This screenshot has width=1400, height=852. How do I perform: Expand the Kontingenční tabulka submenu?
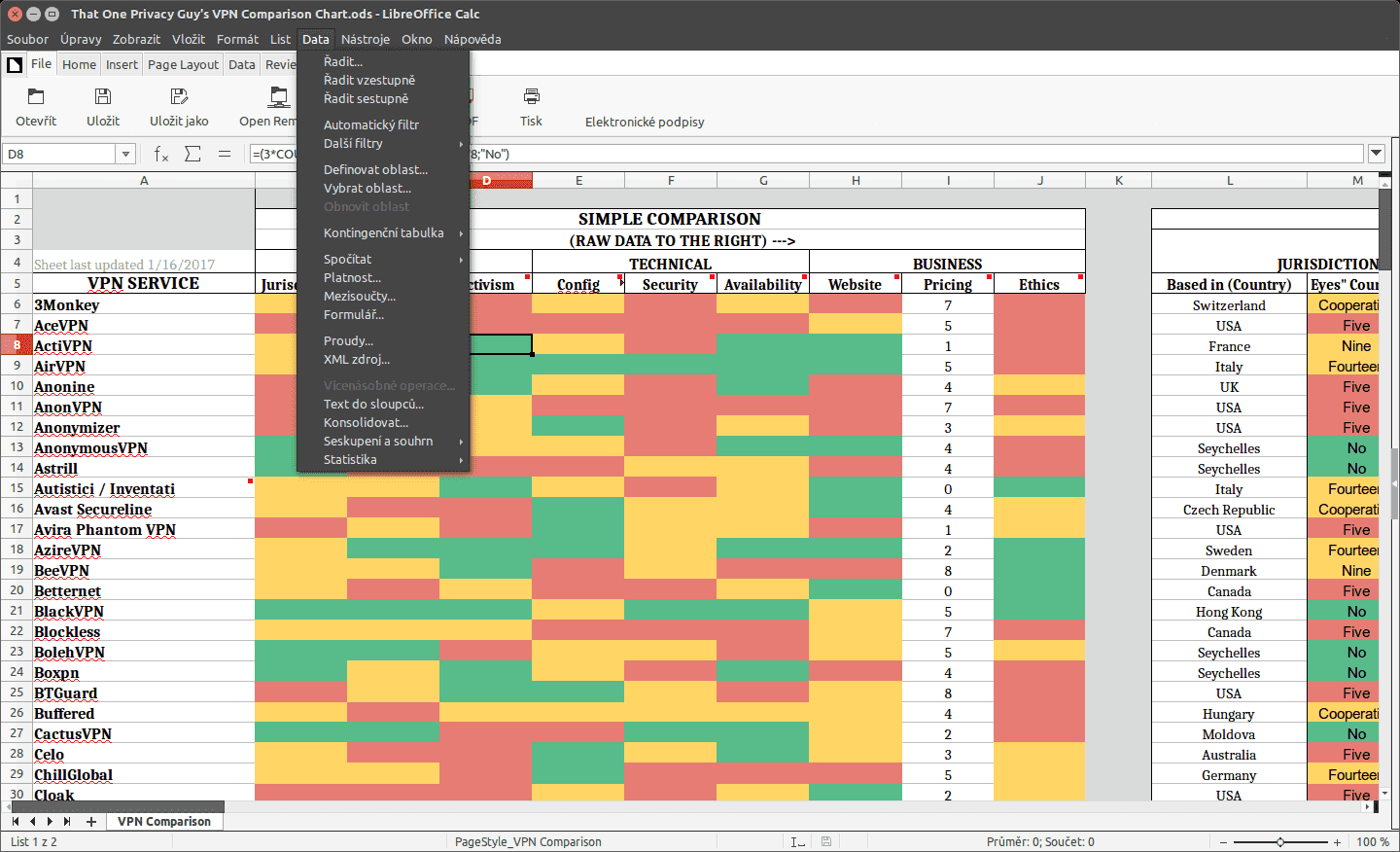(383, 233)
